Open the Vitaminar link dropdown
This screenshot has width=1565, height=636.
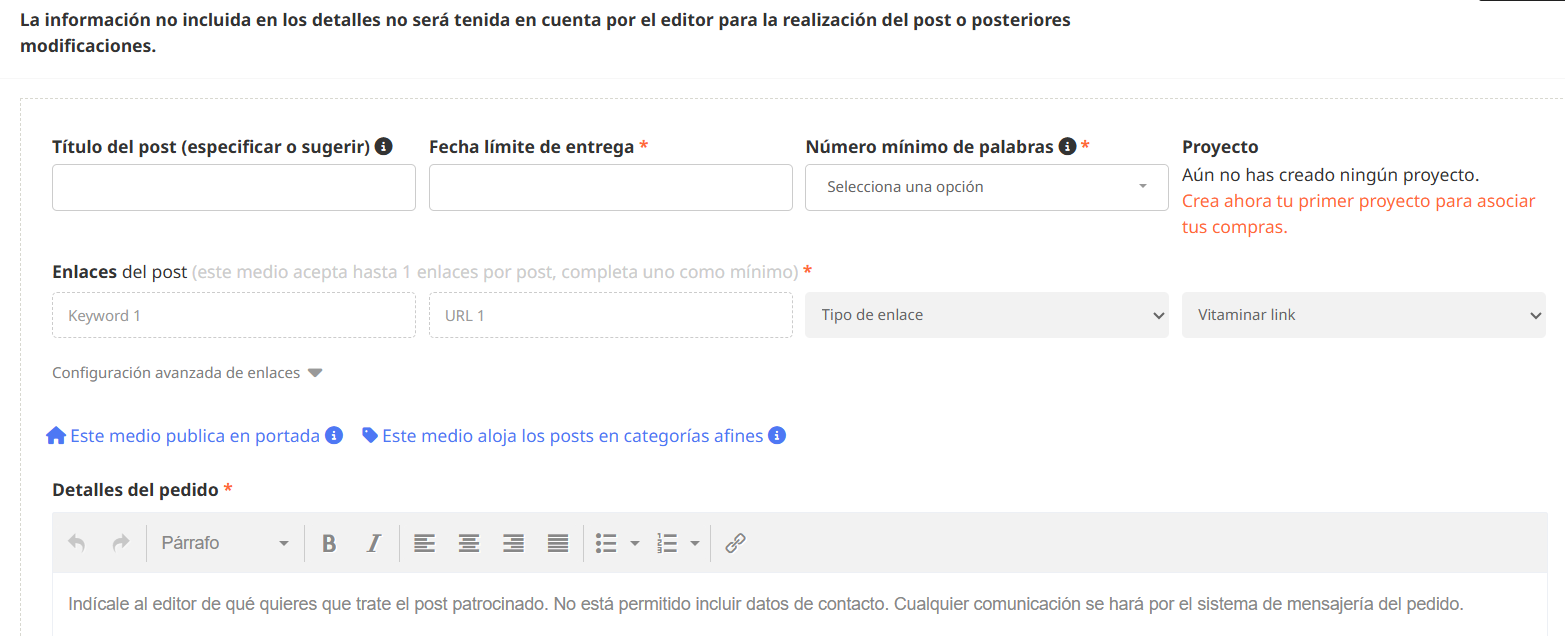tap(1363, 314)
